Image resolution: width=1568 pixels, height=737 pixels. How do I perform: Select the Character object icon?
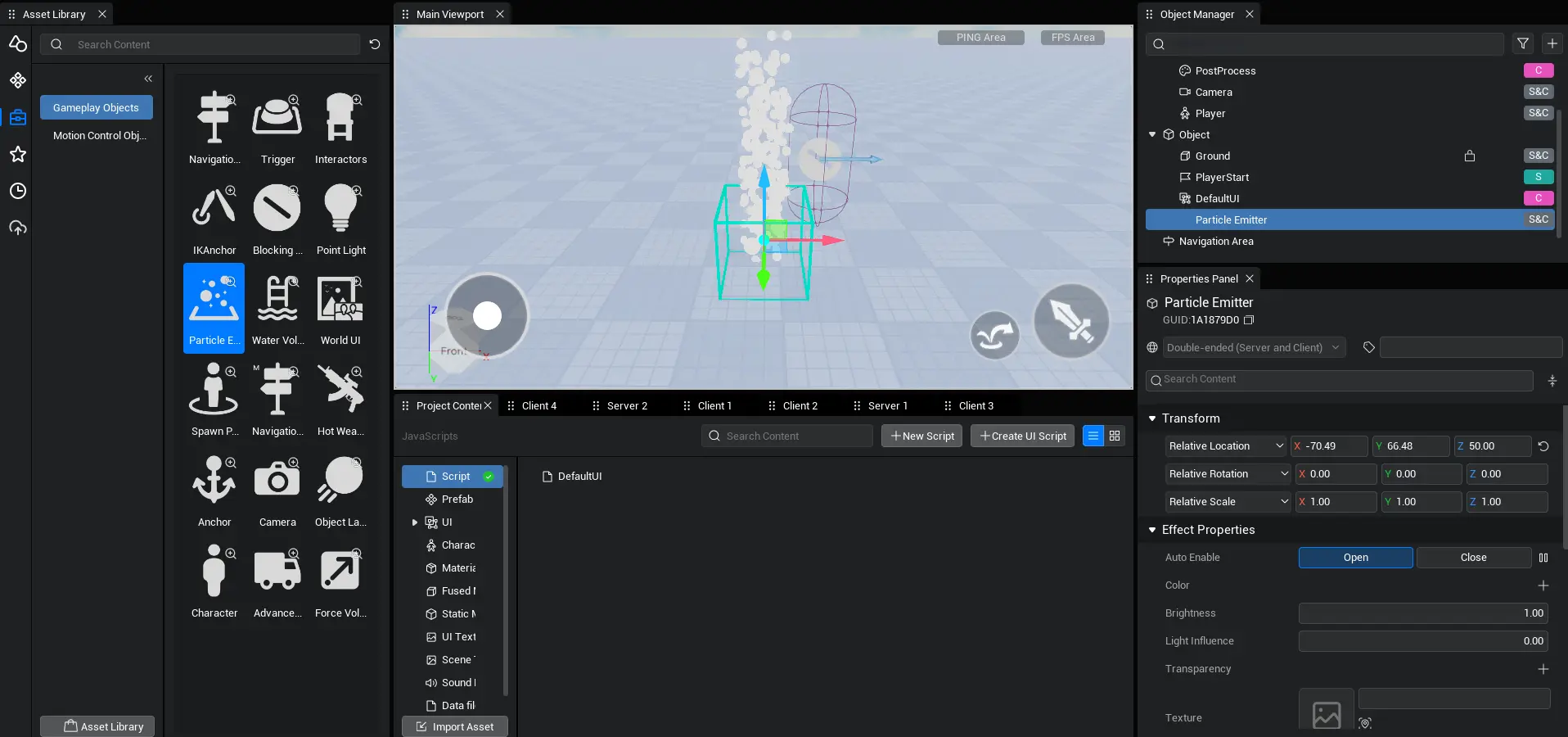point(214,581)
